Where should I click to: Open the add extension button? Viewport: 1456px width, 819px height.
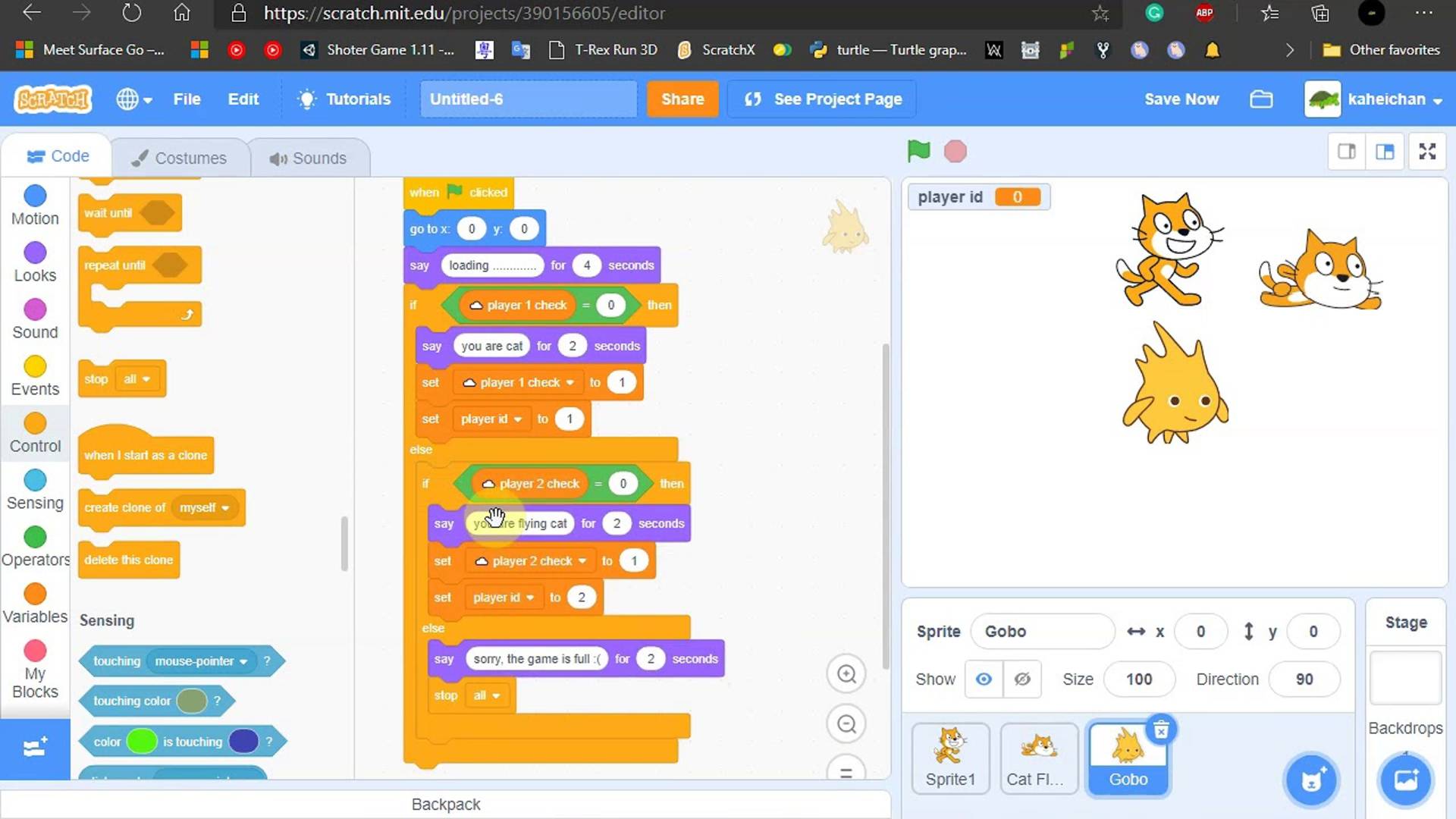pyautogui.click(x=35, y=748)
